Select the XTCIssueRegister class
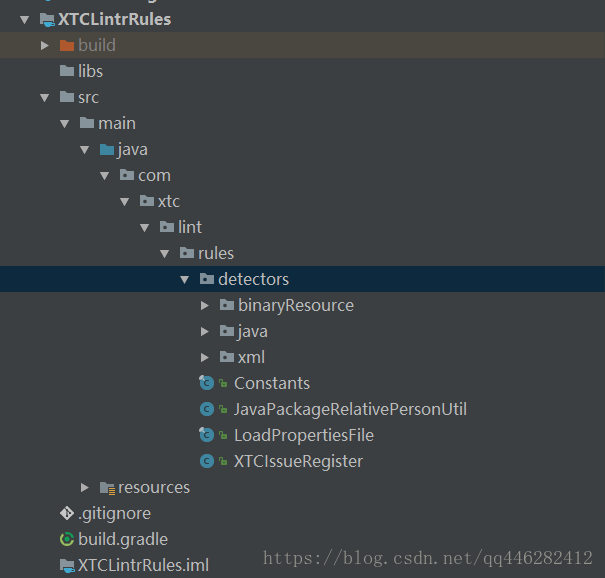605x578 pixels. (x=298, y=461)
